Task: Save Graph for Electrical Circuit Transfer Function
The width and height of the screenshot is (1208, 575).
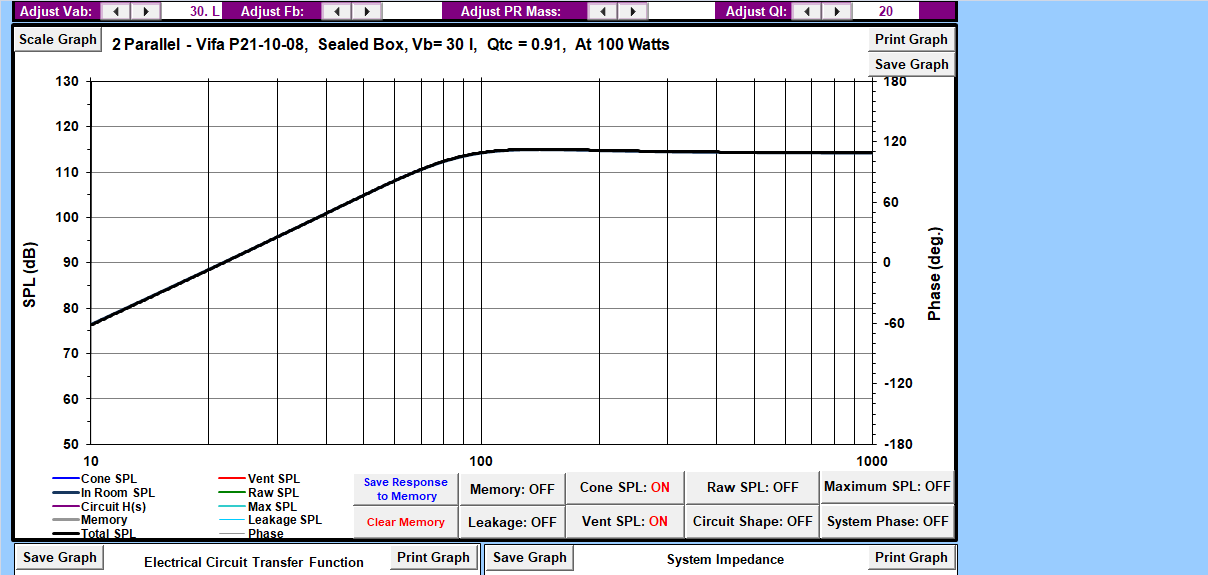Action: 60,557
